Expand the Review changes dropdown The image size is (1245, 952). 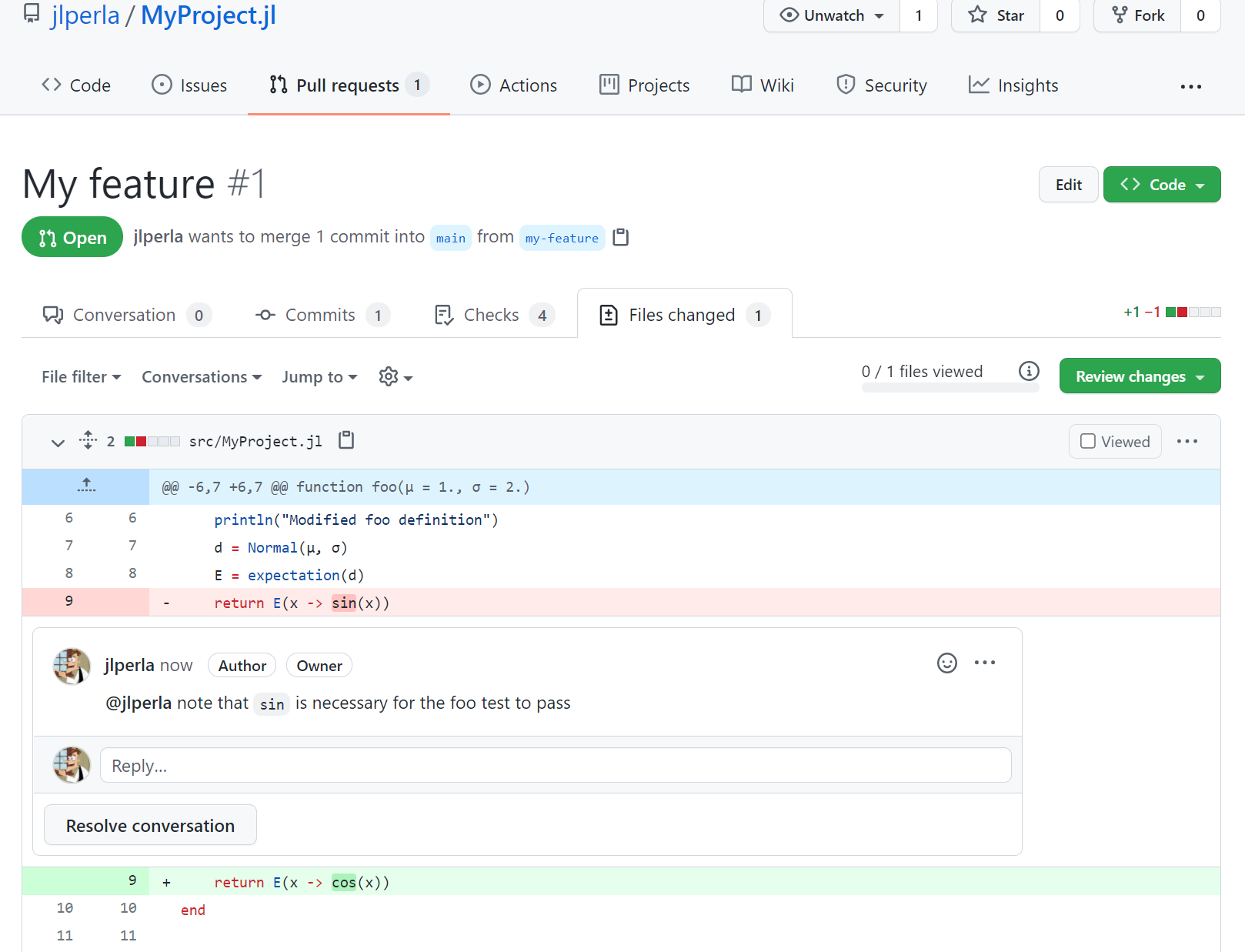pyautogui.click(x=1139, y=376)
